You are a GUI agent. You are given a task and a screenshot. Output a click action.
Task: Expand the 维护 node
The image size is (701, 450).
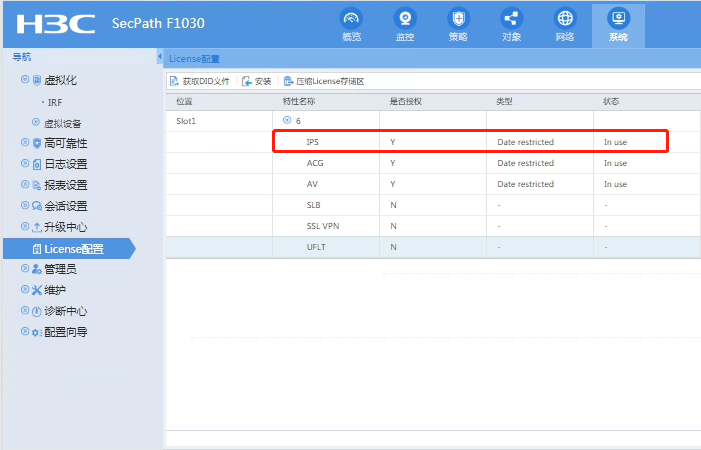[x=25, y=289]
